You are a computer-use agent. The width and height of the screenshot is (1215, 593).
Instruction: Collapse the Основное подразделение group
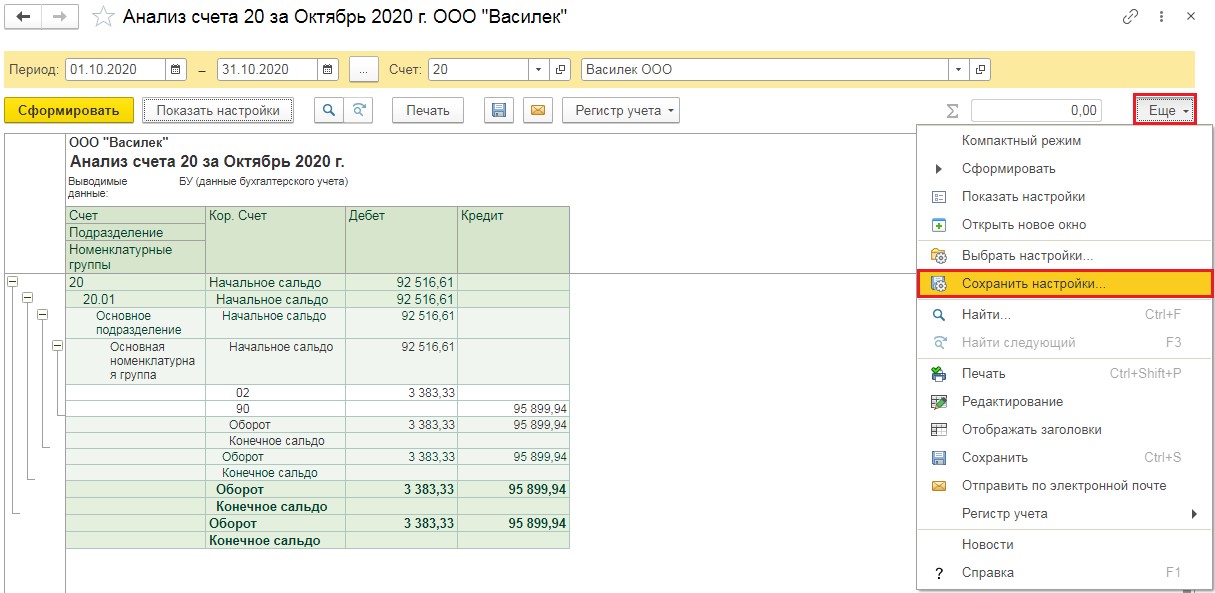point(43,315)
